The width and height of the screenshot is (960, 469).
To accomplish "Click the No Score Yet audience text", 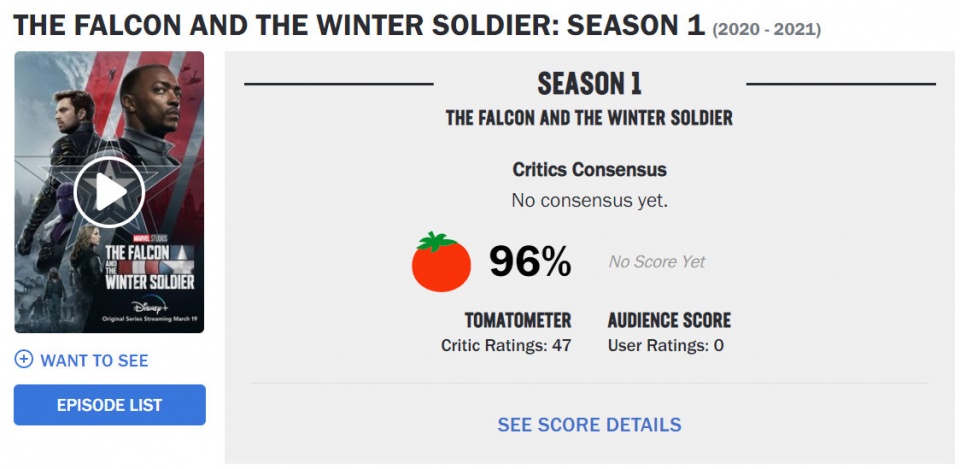I will tap(657, 262).
